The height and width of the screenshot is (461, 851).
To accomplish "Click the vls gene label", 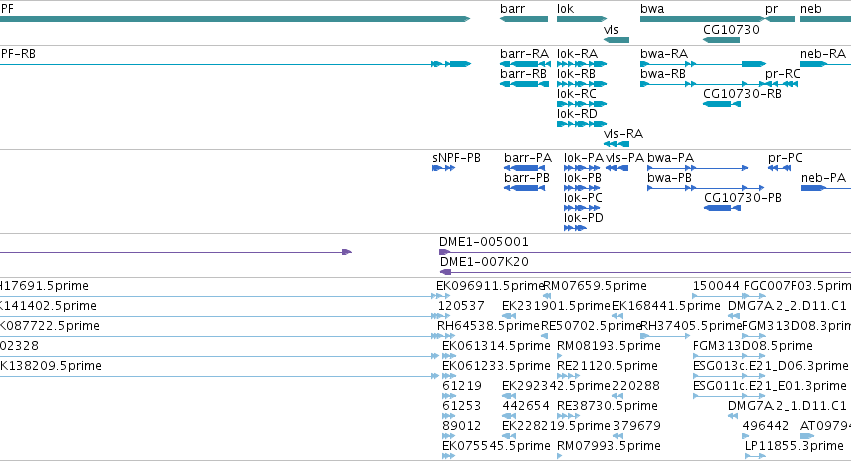I will (x=611, y=30).
